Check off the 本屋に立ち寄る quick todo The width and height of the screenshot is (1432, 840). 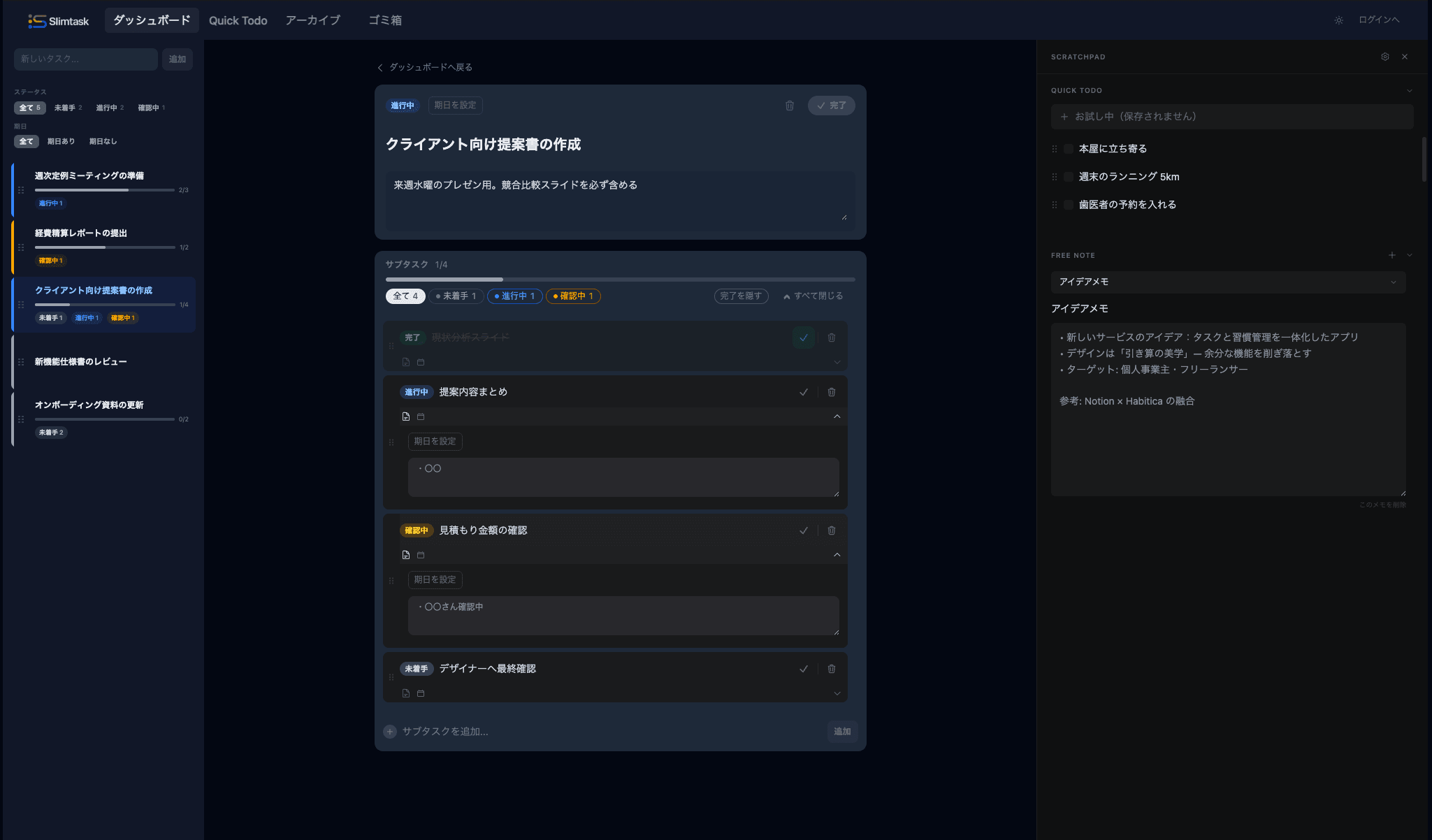point(1068,148)
